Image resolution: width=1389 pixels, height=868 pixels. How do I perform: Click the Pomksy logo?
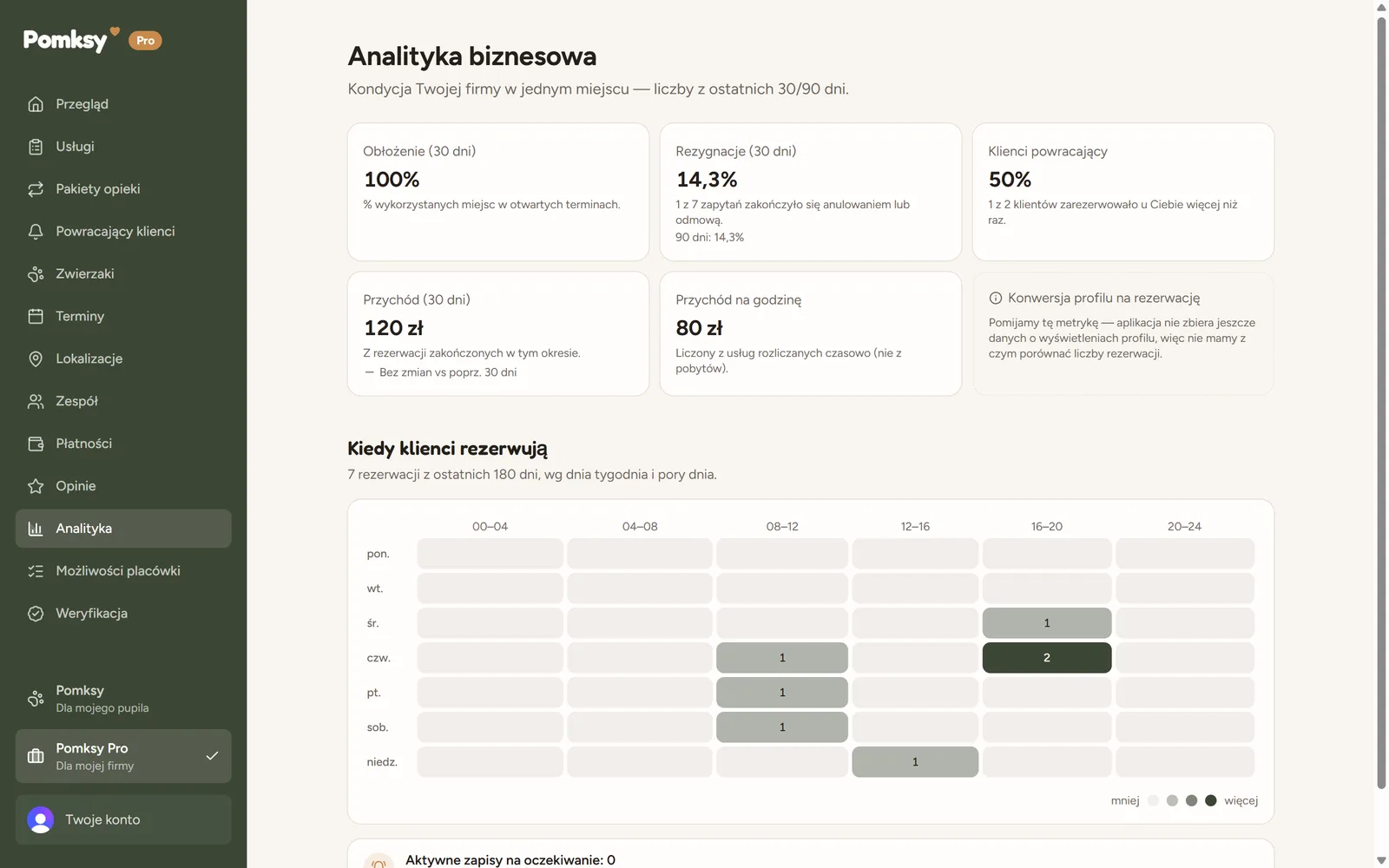(x=70, y=39)
